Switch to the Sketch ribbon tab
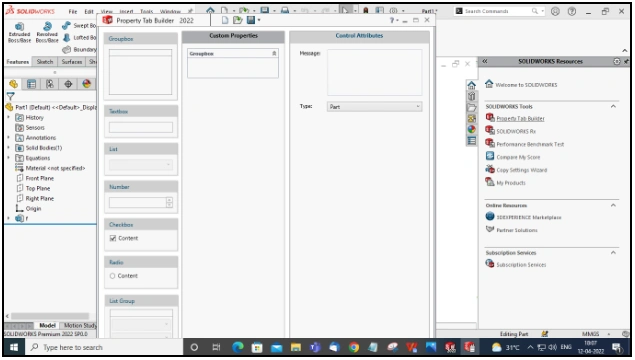This screenshot has width=635, height=360. click(45, 62)
